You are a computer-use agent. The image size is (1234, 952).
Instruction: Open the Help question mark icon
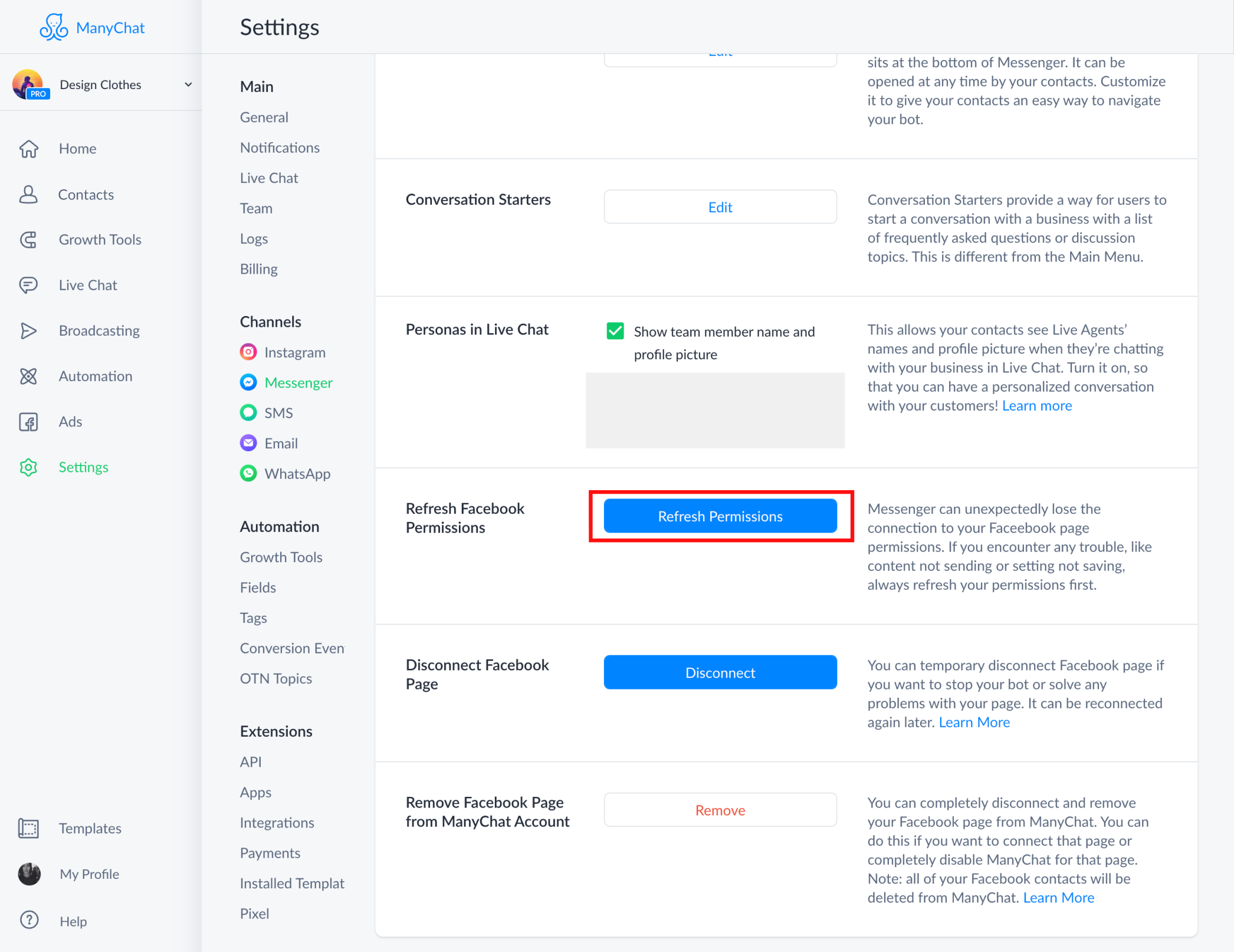click(28, 920)
